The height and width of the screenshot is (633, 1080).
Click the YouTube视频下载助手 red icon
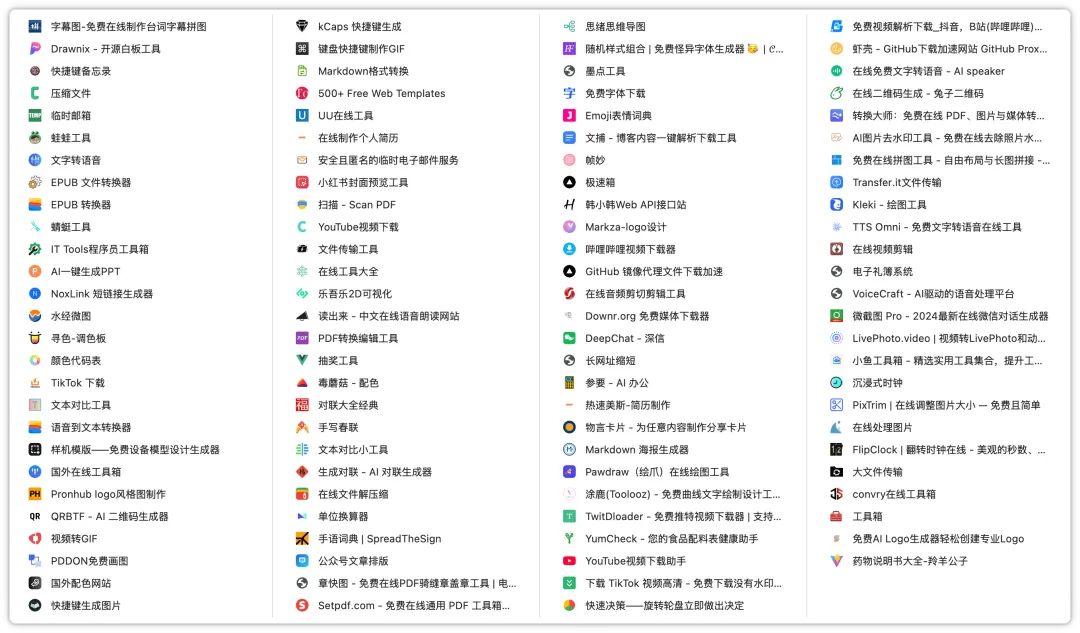(x=569, y=561)
